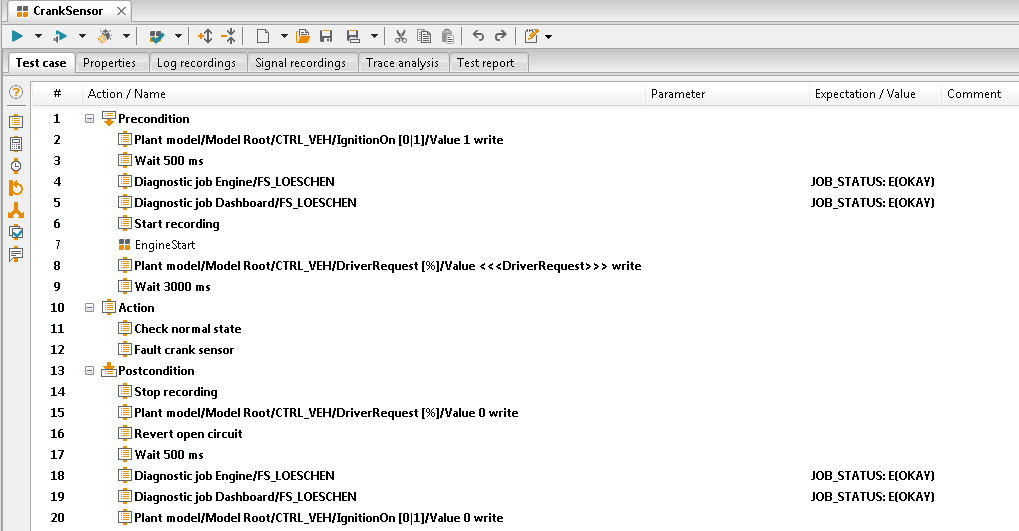
Task: Click the edit note pencil icon
Action: pyautogui.click(x=532, y=36)
